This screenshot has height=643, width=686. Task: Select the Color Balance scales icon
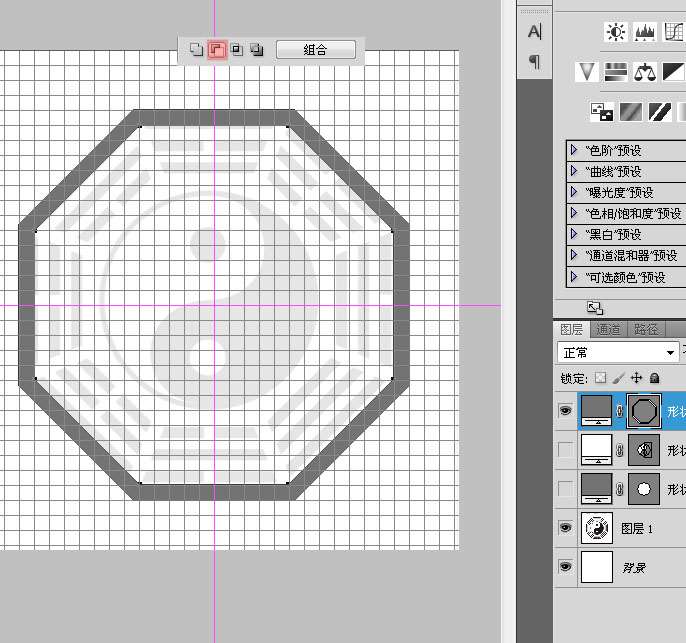645,71
